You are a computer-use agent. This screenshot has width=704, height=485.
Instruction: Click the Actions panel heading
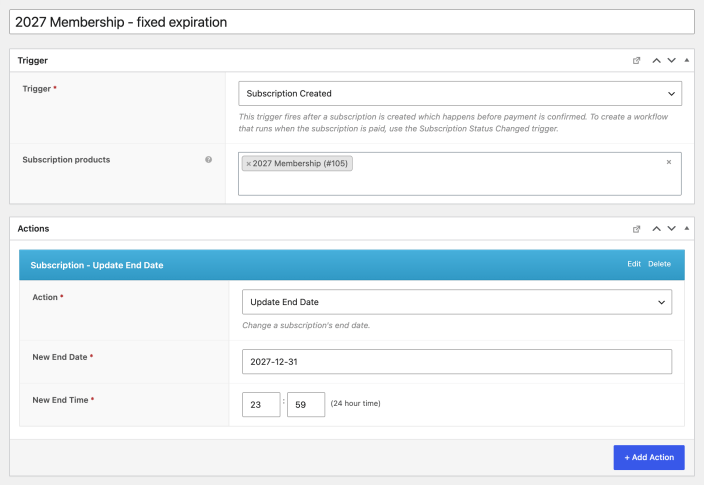33,229
